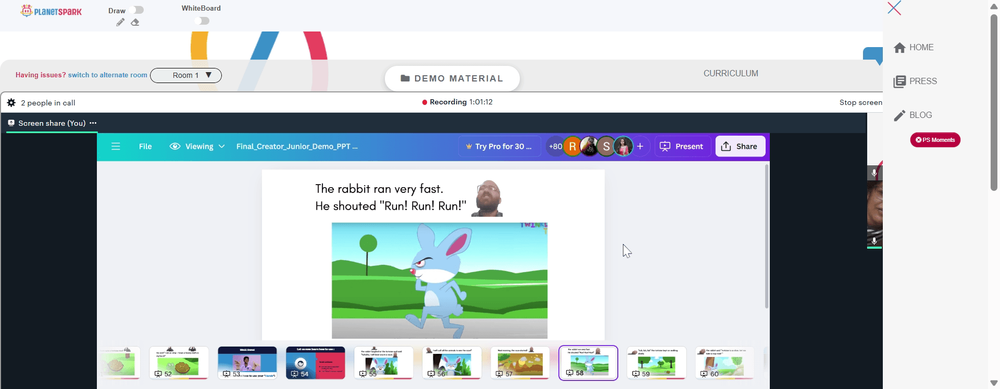1000x389 pixels.
Task: Click the Share button
Action: [x=740, y=146]
